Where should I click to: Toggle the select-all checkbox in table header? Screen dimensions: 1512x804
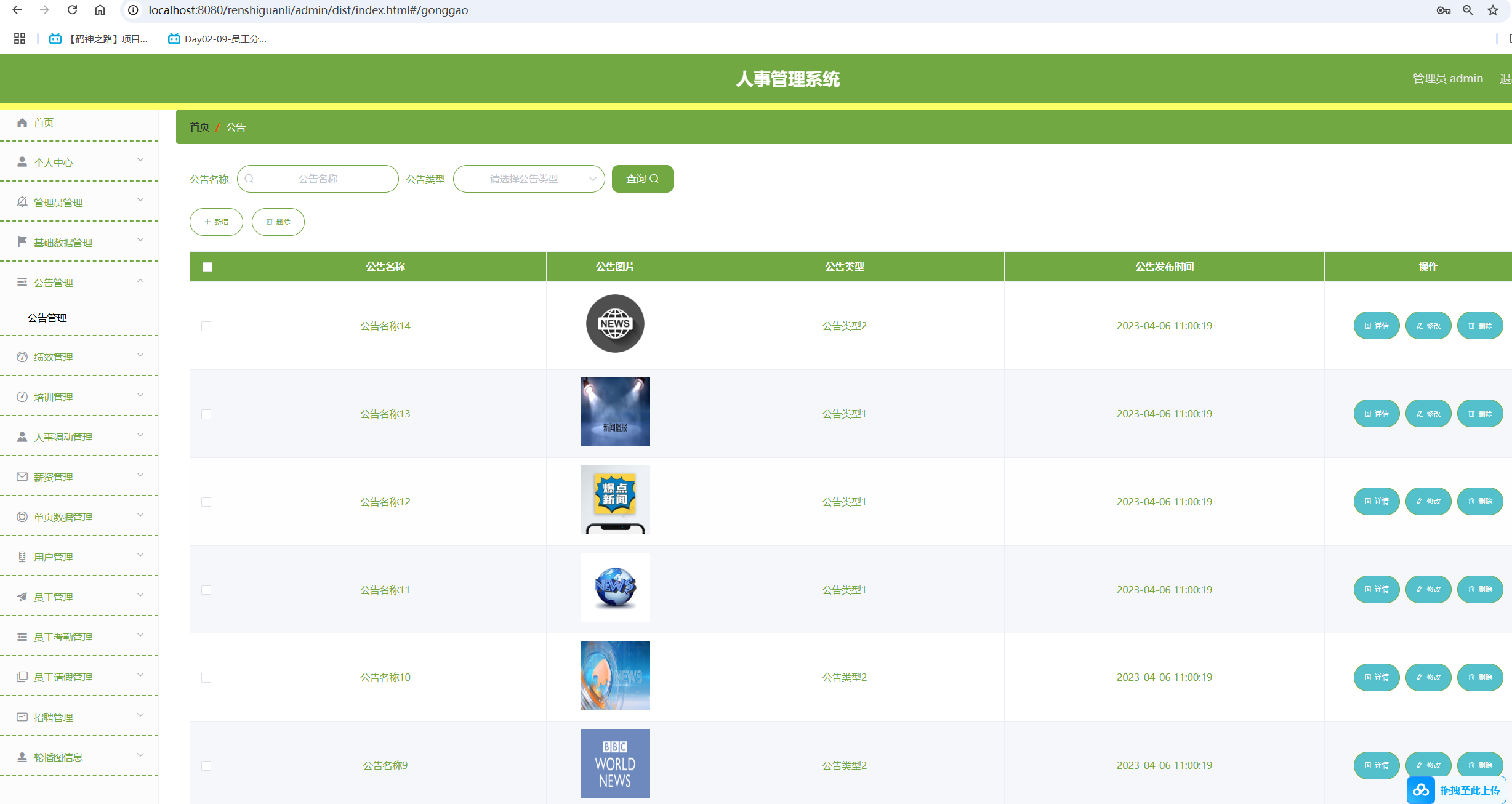click(x=207, y=267)
